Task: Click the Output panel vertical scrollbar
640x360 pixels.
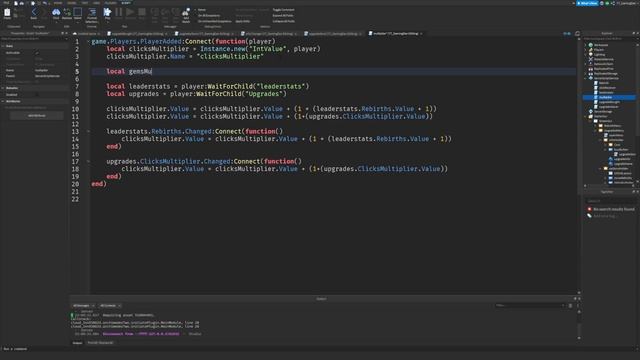Action: click(x=579, y=324)
